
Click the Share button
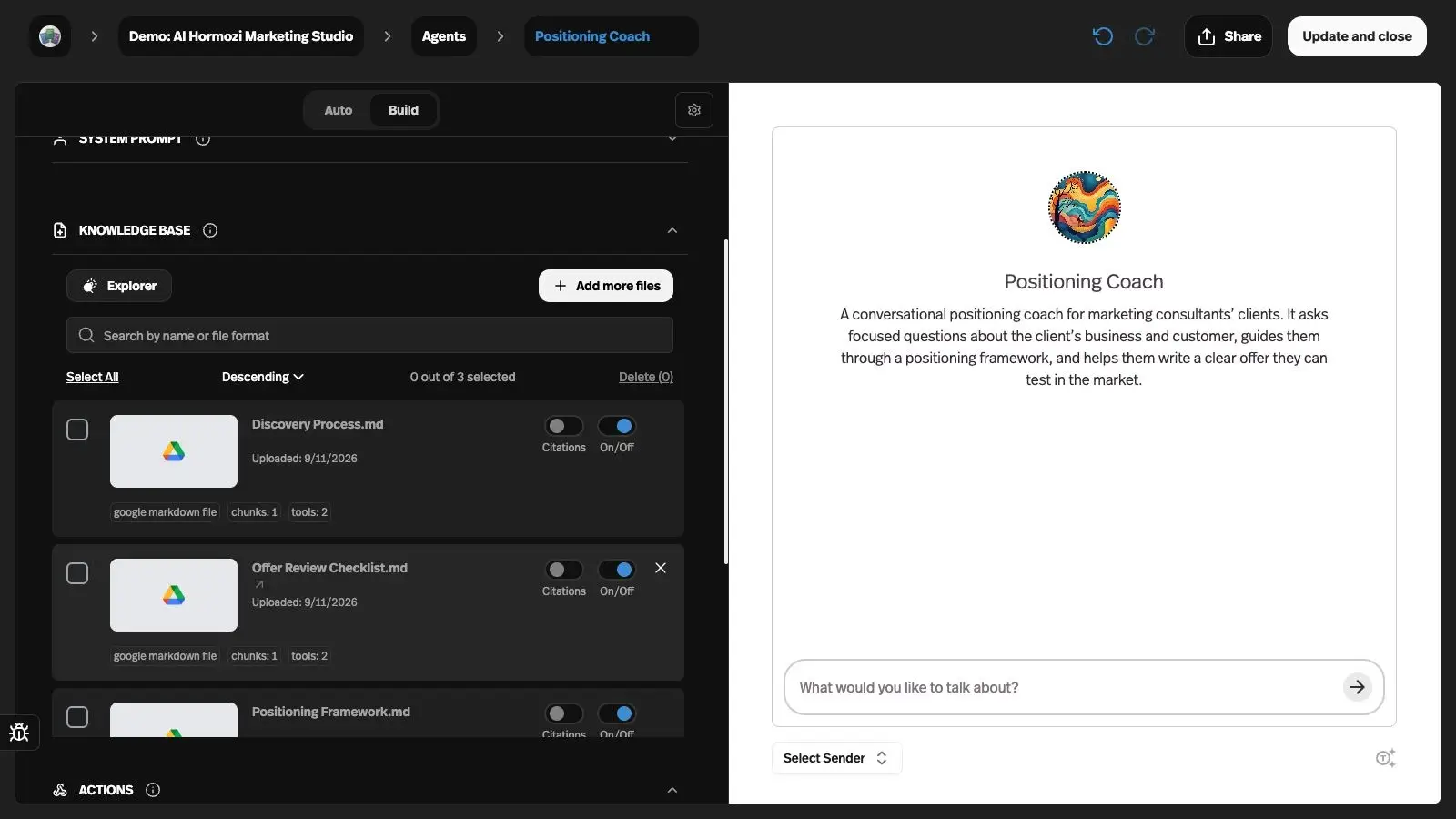[x=1228, y=36]
